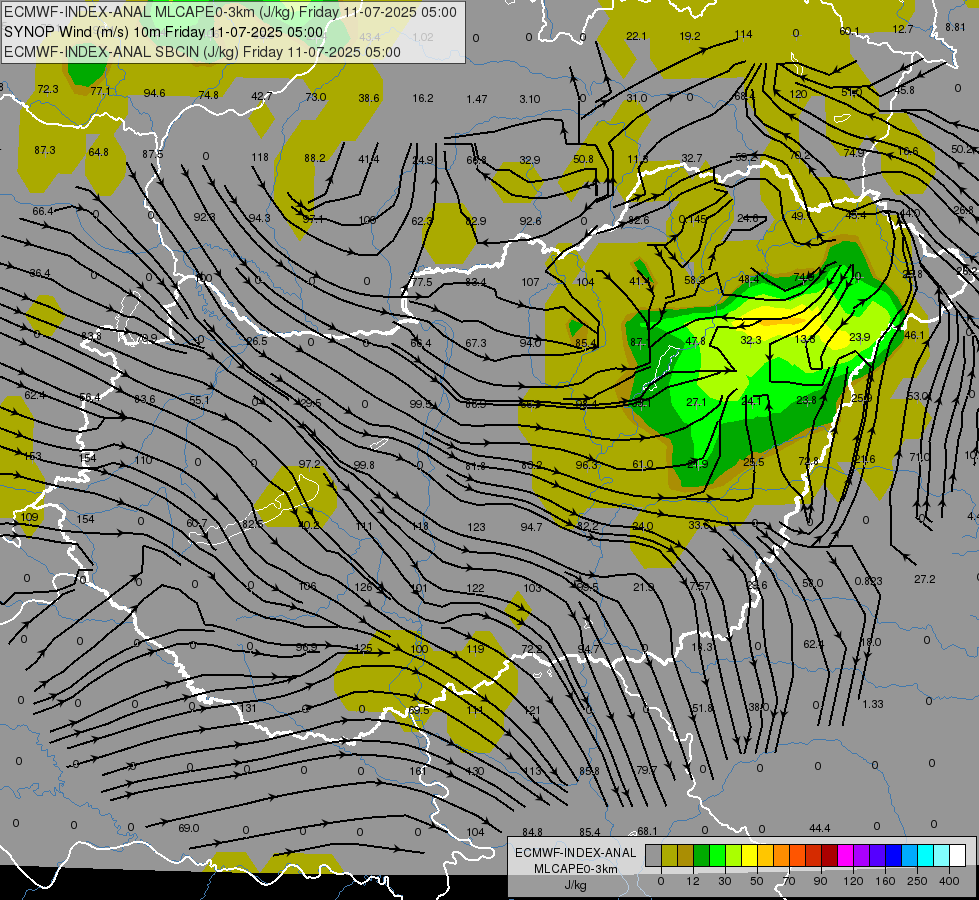Select the pure yellow legend swatch
This screenshot has width=979, height=900.
pyautogui.click(x=749, y=856)
